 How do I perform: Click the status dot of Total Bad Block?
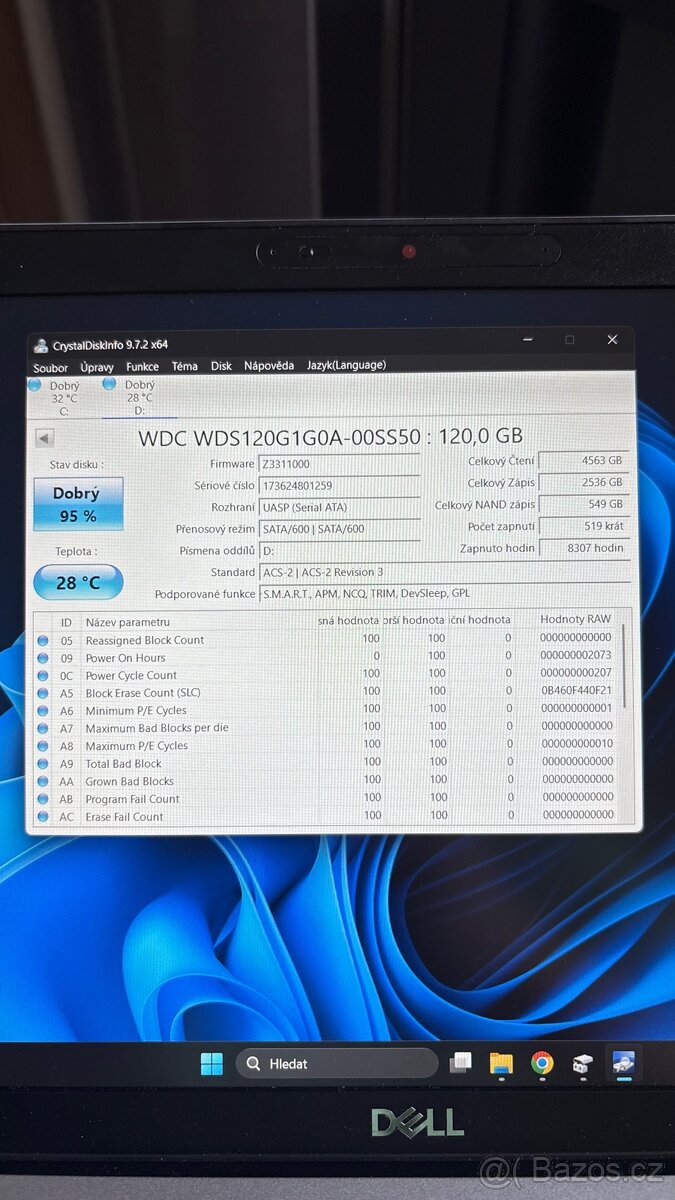point(43,764)
